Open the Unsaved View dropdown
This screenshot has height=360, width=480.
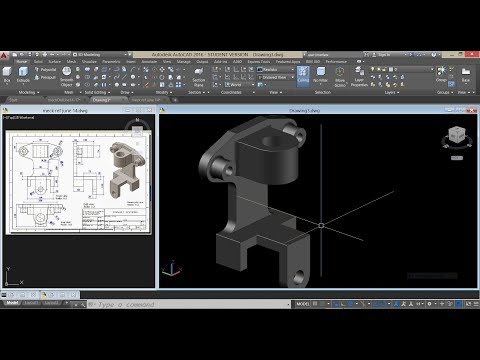point(276,77)
